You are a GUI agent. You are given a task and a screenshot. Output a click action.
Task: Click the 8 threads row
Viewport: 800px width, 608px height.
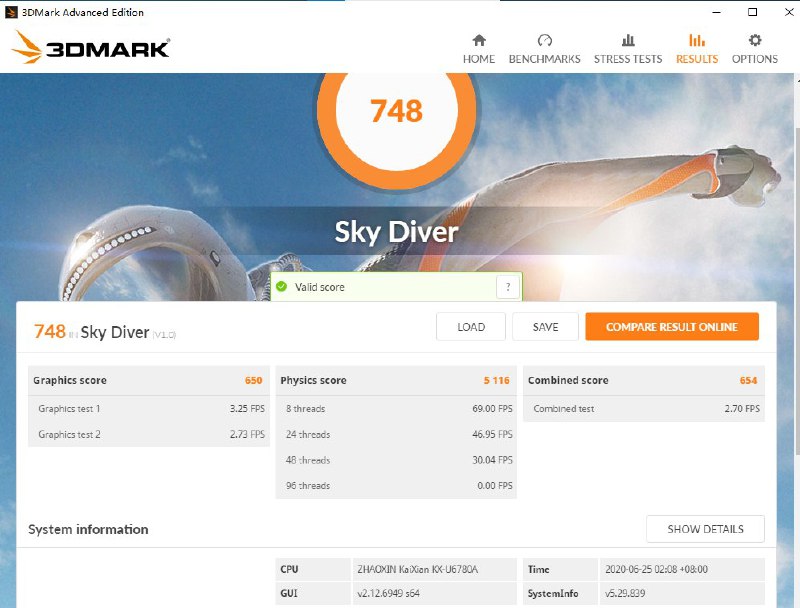click(396, 409)
